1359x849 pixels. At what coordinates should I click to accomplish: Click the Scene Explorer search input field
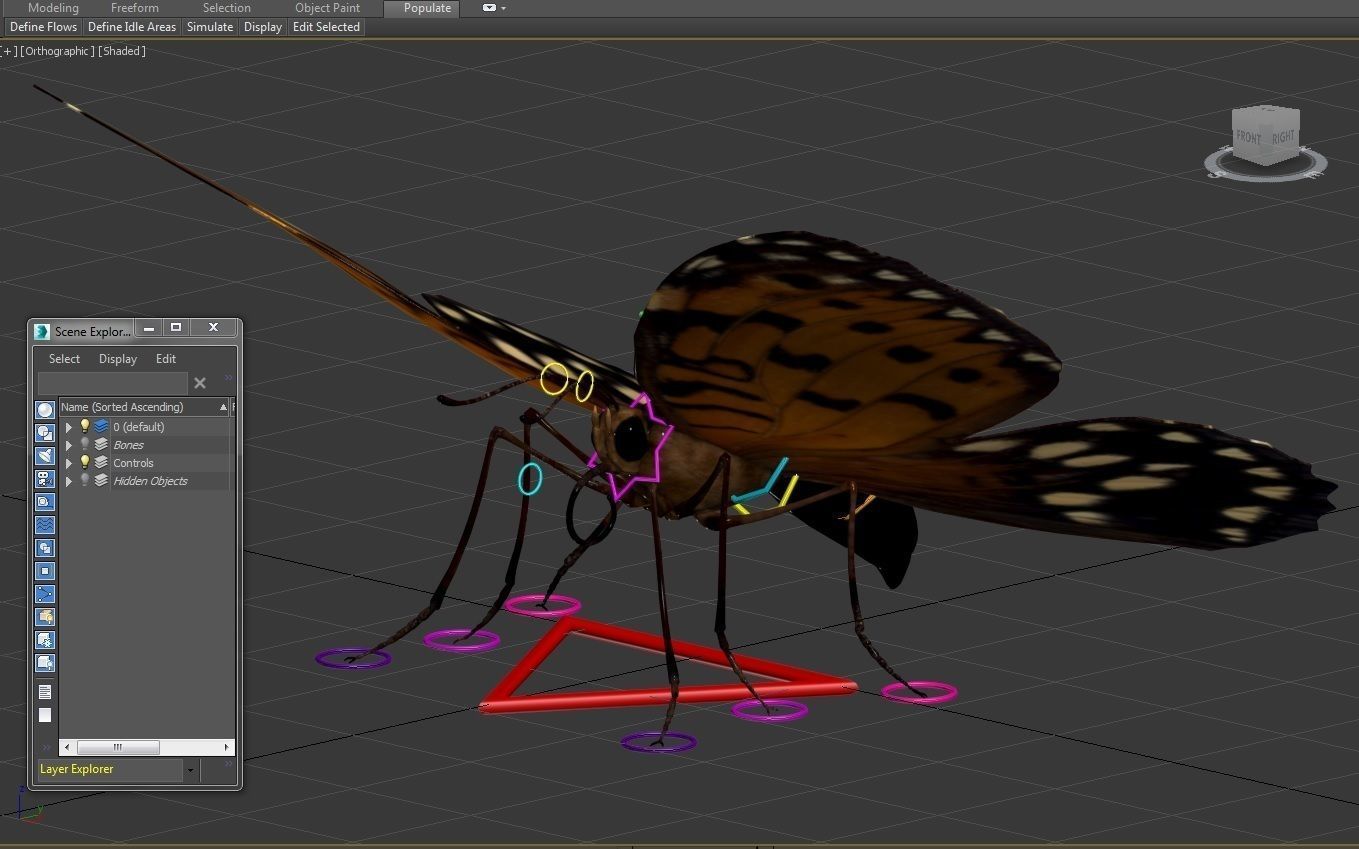click(112, 383)
